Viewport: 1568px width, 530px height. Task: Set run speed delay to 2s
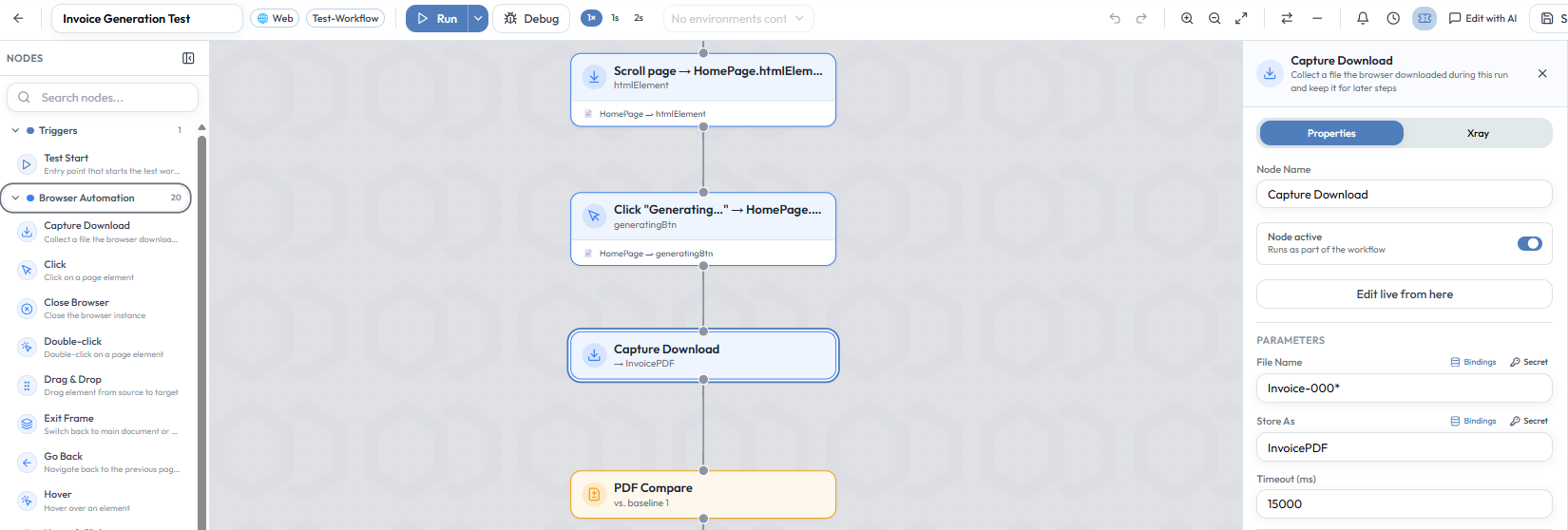pos(639,18)
